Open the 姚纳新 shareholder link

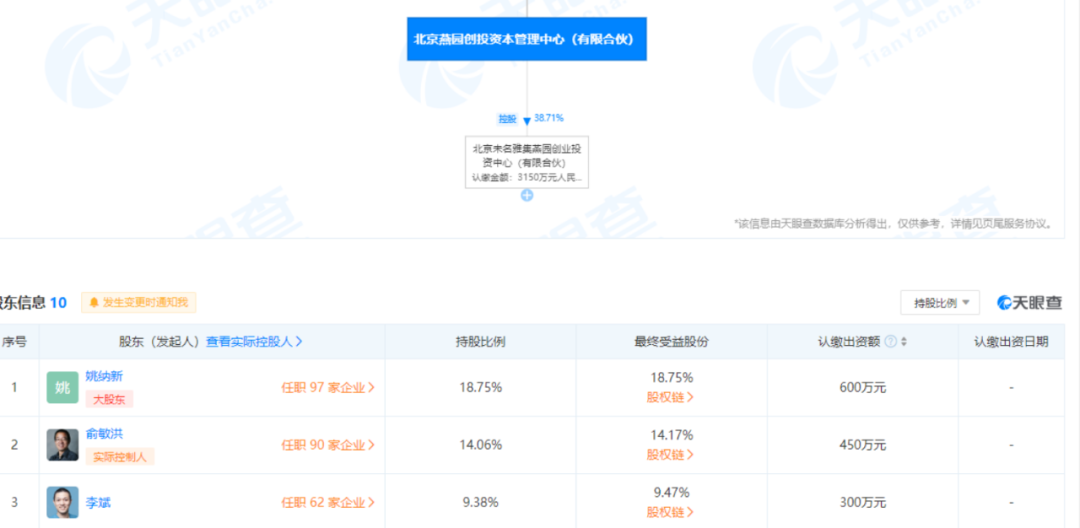click(x=104, y=377)
